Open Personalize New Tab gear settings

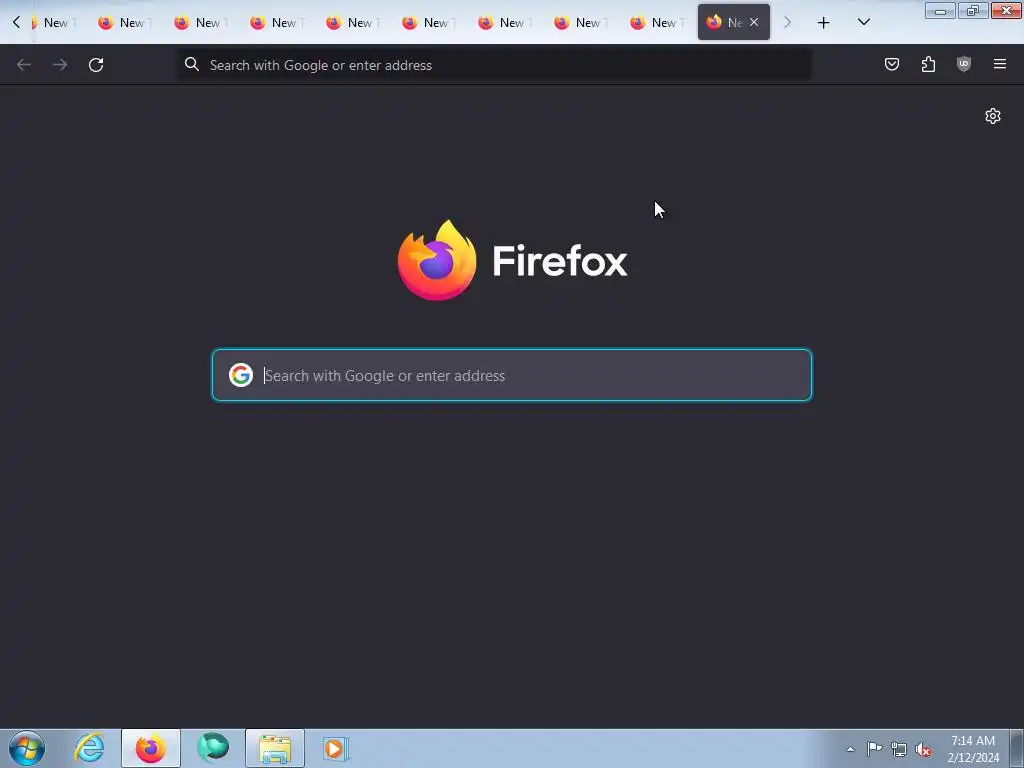(993, 116)
